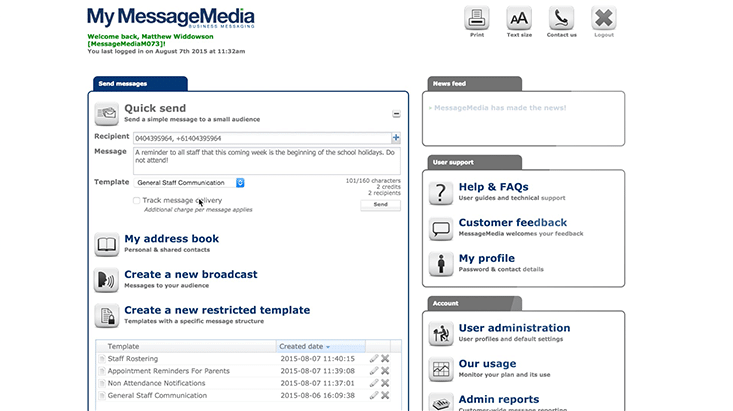
Task: Collapse the Quick send section
Action: pyautogui.click(x=396, y=114)
